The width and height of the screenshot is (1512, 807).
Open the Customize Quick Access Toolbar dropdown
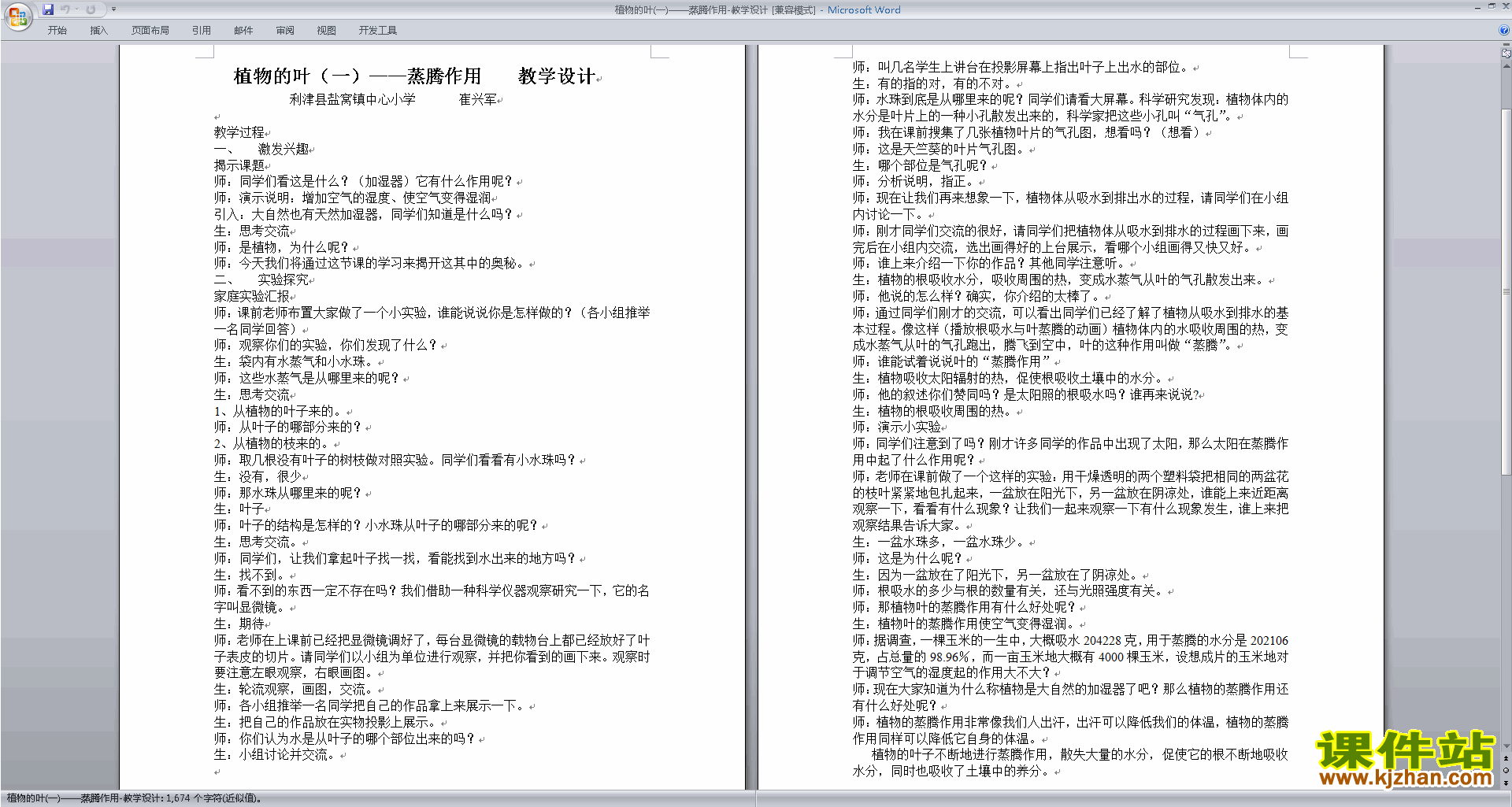click(x=113, y=9)
